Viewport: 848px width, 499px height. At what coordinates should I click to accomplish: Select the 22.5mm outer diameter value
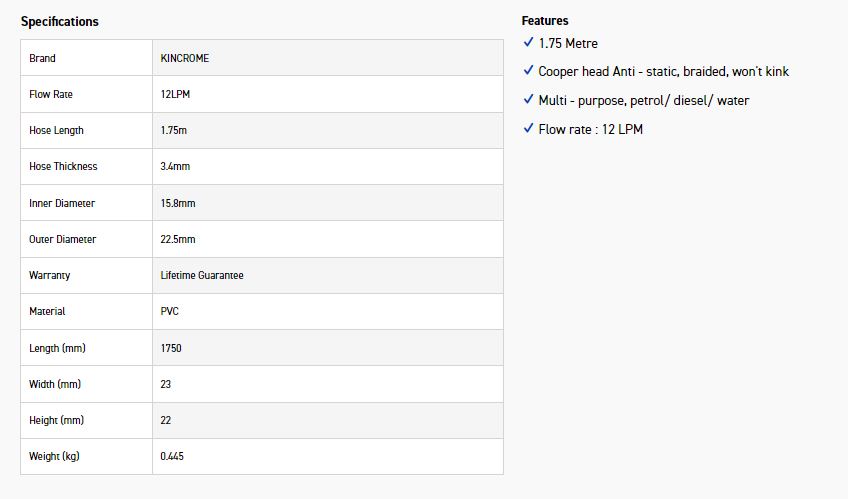(x=178, y=239)
